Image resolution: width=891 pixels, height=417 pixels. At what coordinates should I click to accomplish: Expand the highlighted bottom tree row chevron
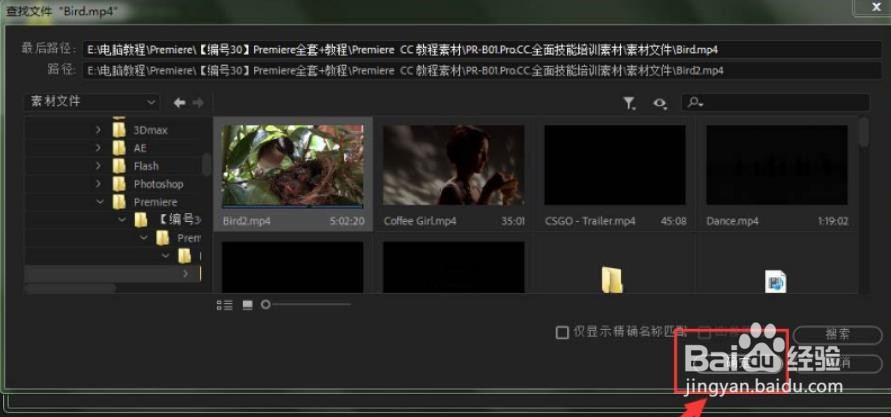tap(186, 274)
